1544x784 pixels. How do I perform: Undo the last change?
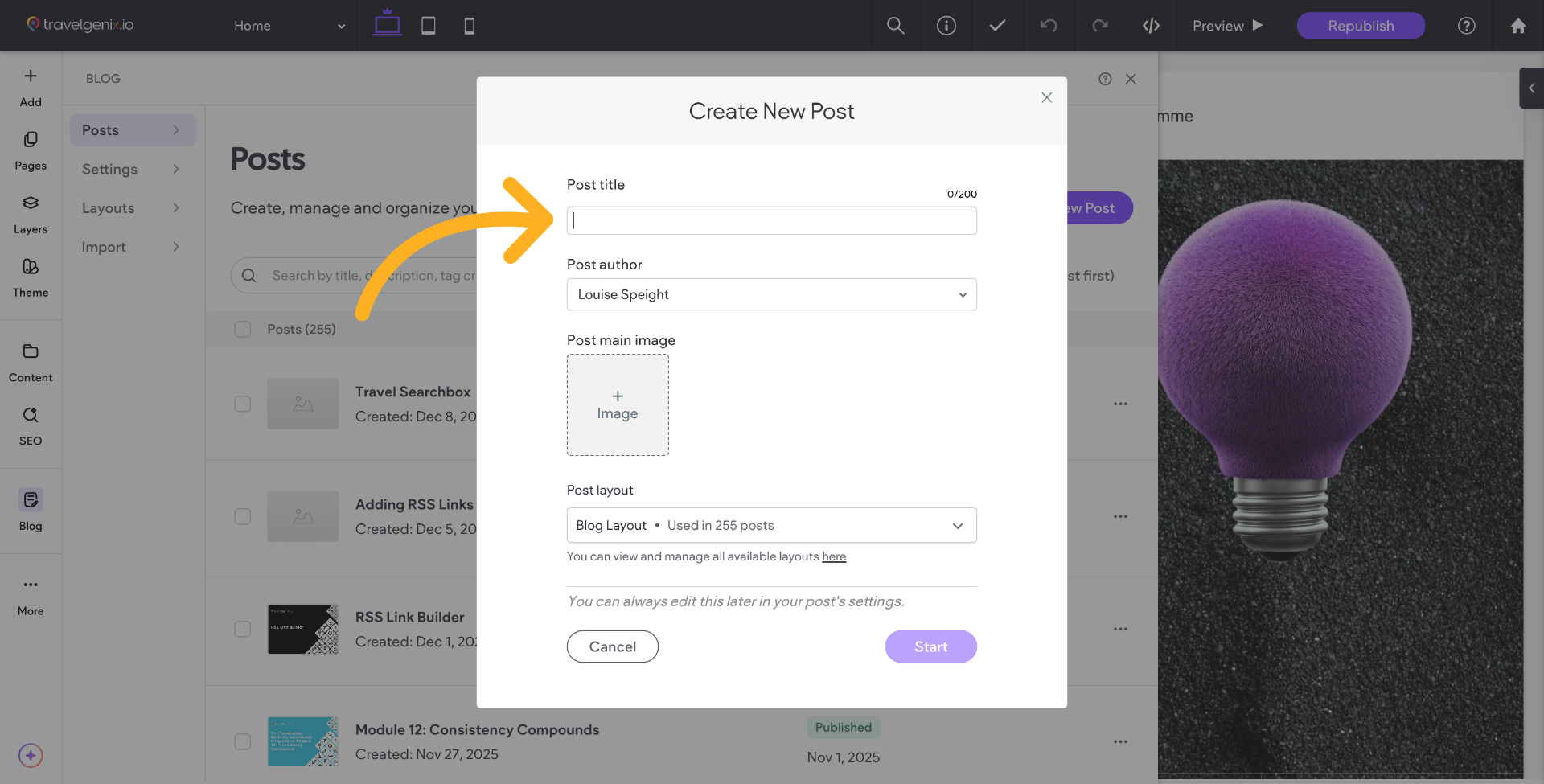tap(1049, 25)
